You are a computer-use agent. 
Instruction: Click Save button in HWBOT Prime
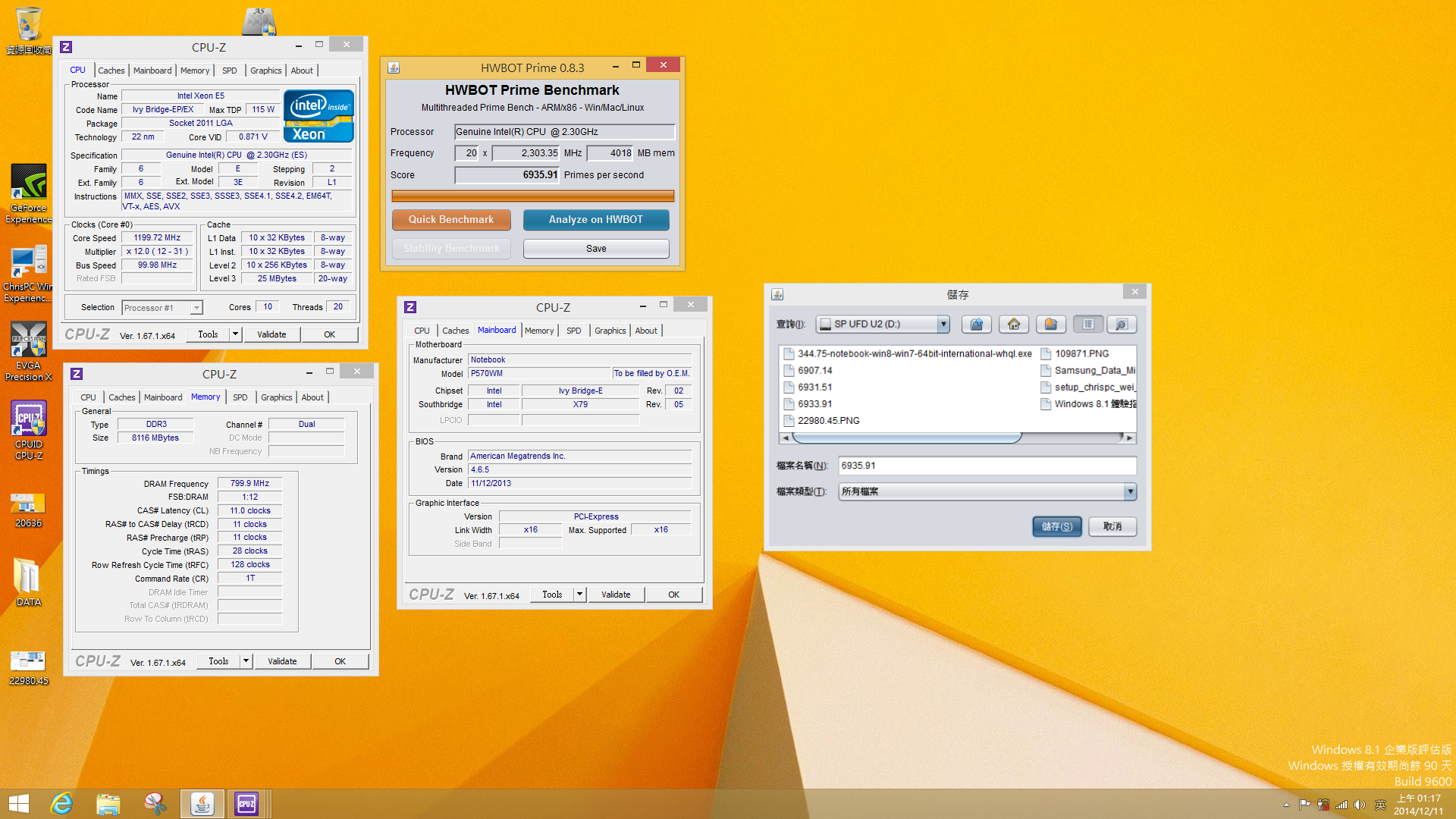(596, 249)
